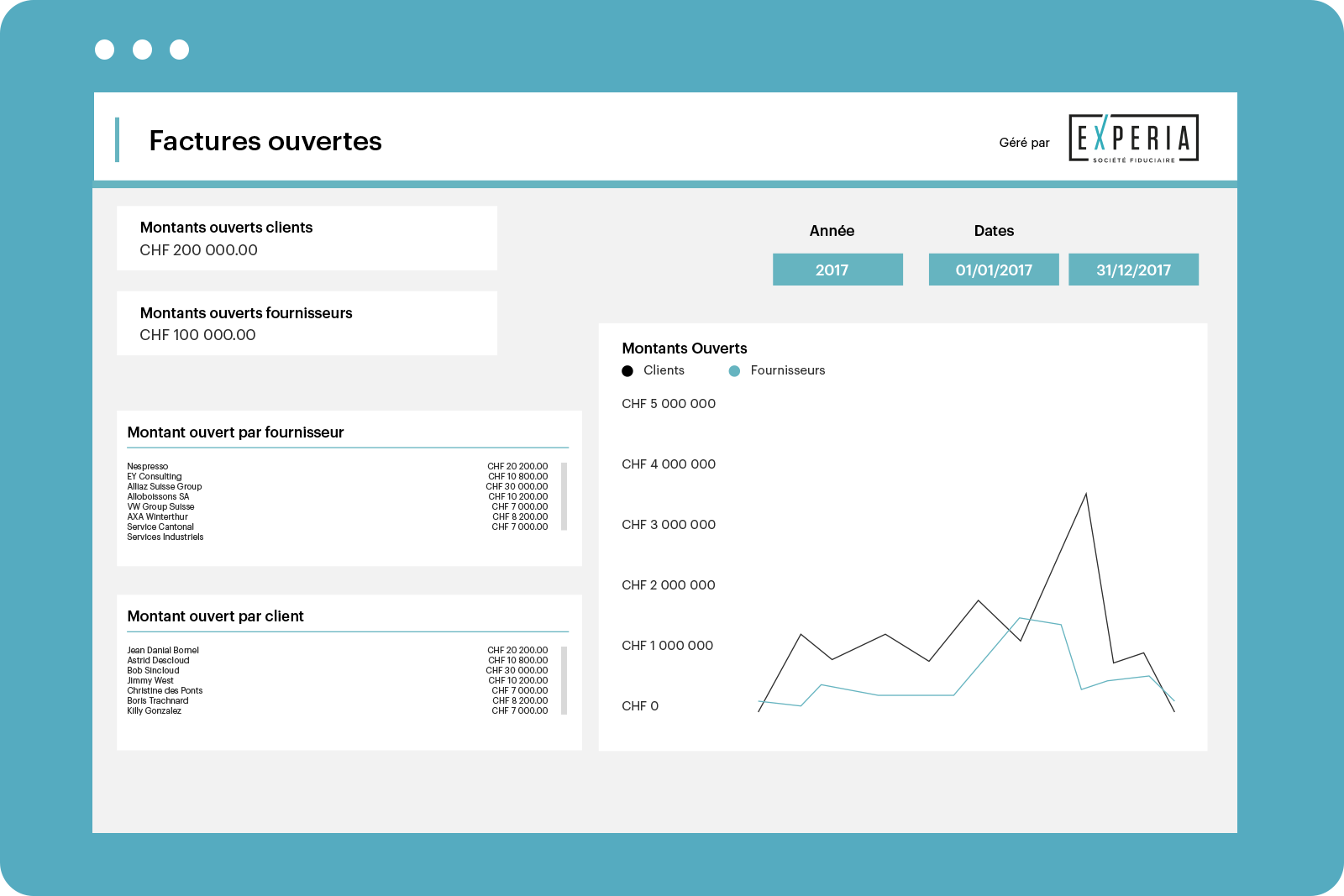Select the Montants ouverts fournisseurs card
Viewport: 1344px width, 896px height.
[x=307, y=323]
